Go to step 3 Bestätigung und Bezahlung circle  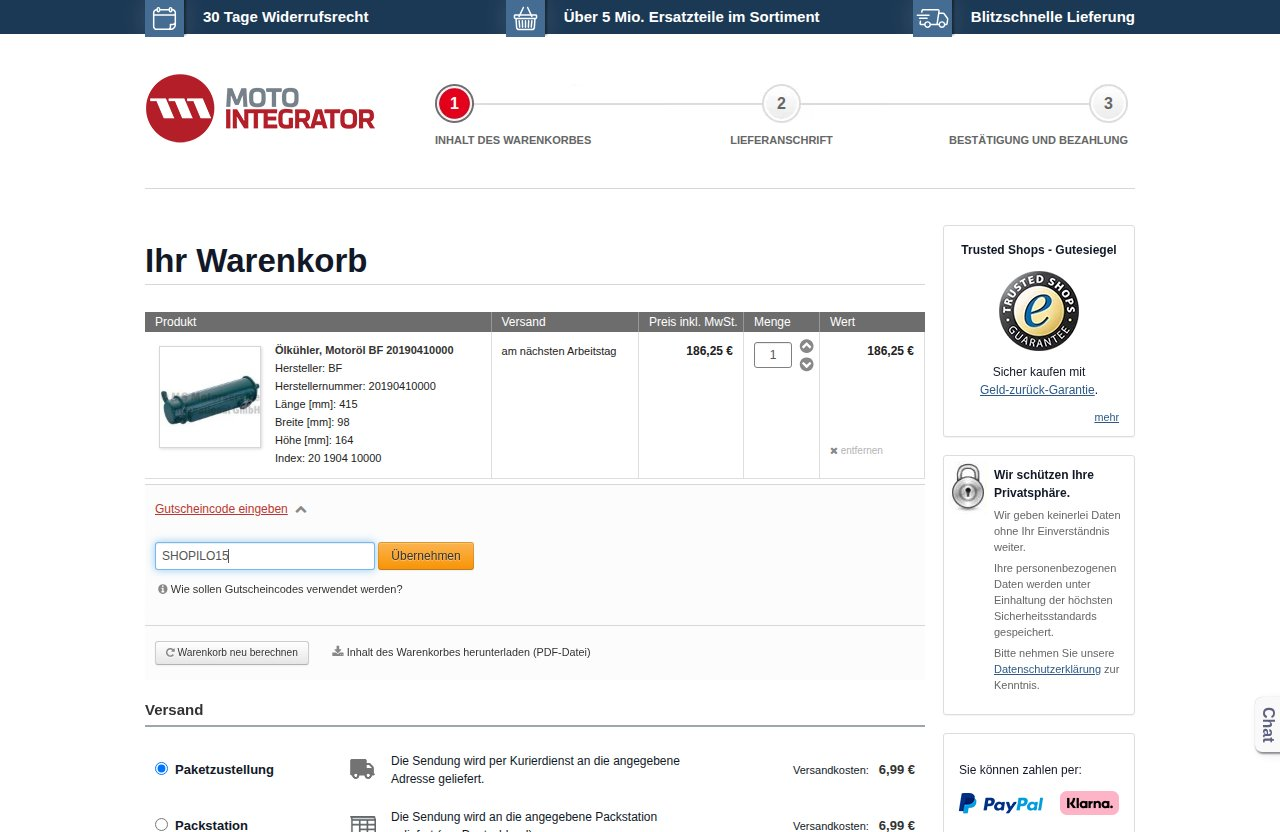pos(1108,103)
